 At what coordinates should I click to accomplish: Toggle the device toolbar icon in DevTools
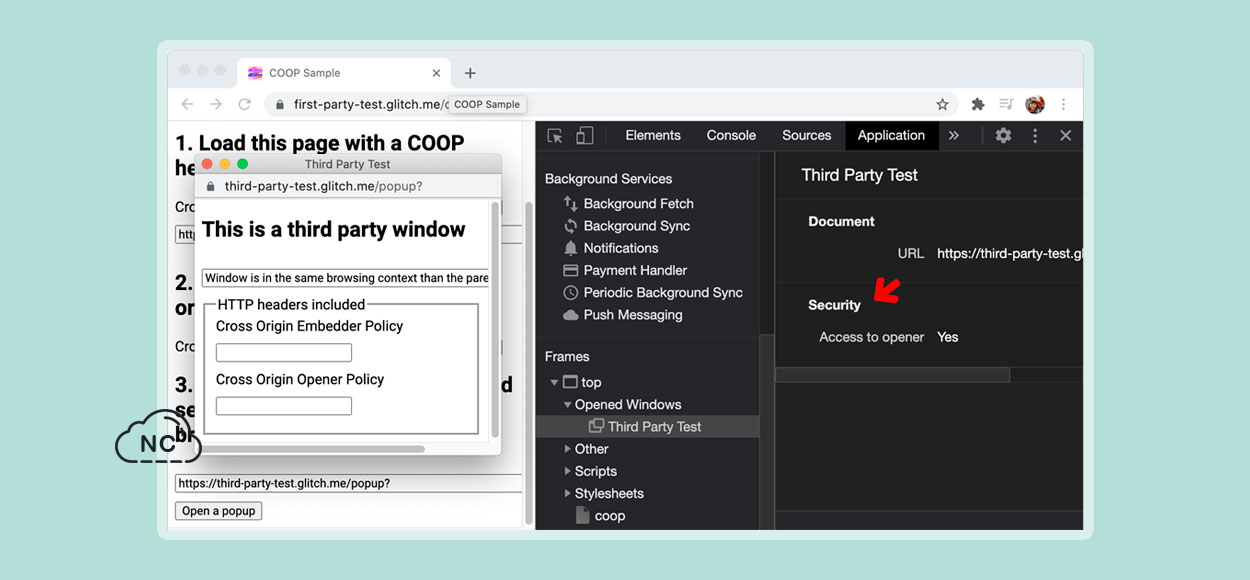click(x=585, y=136)
